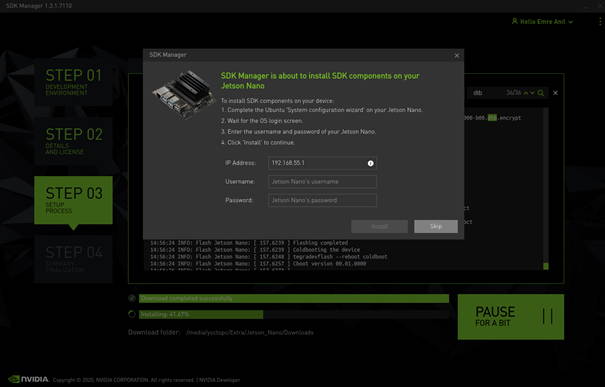Click the '36/36' search match counter
605x387 pixels.
click(x=513, y=93)
